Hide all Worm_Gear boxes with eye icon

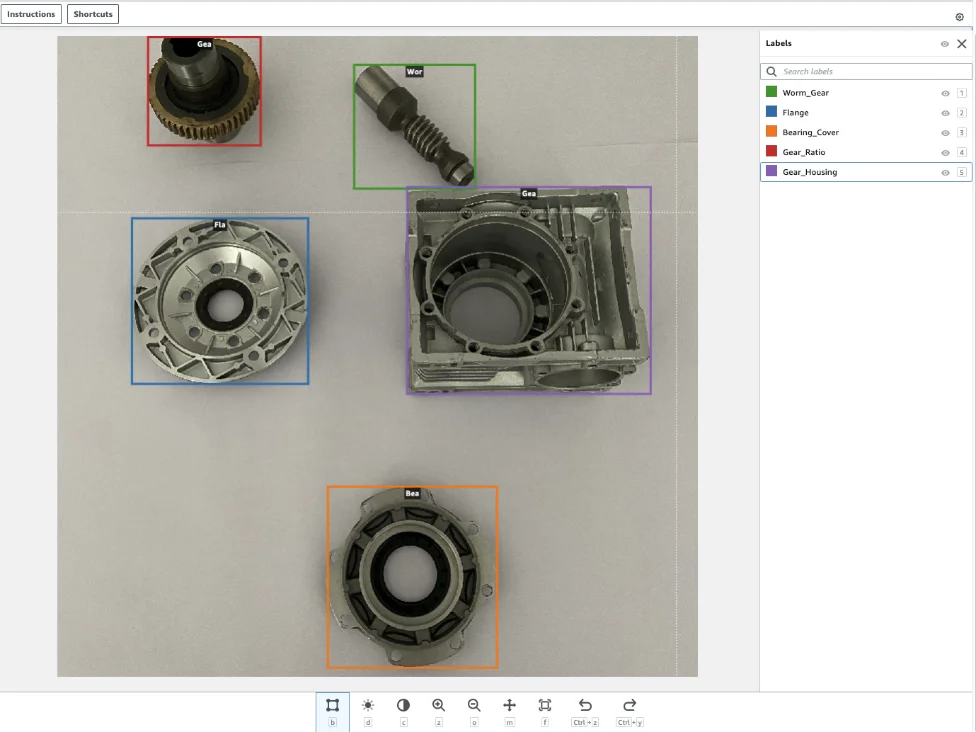tap(945, 93)
